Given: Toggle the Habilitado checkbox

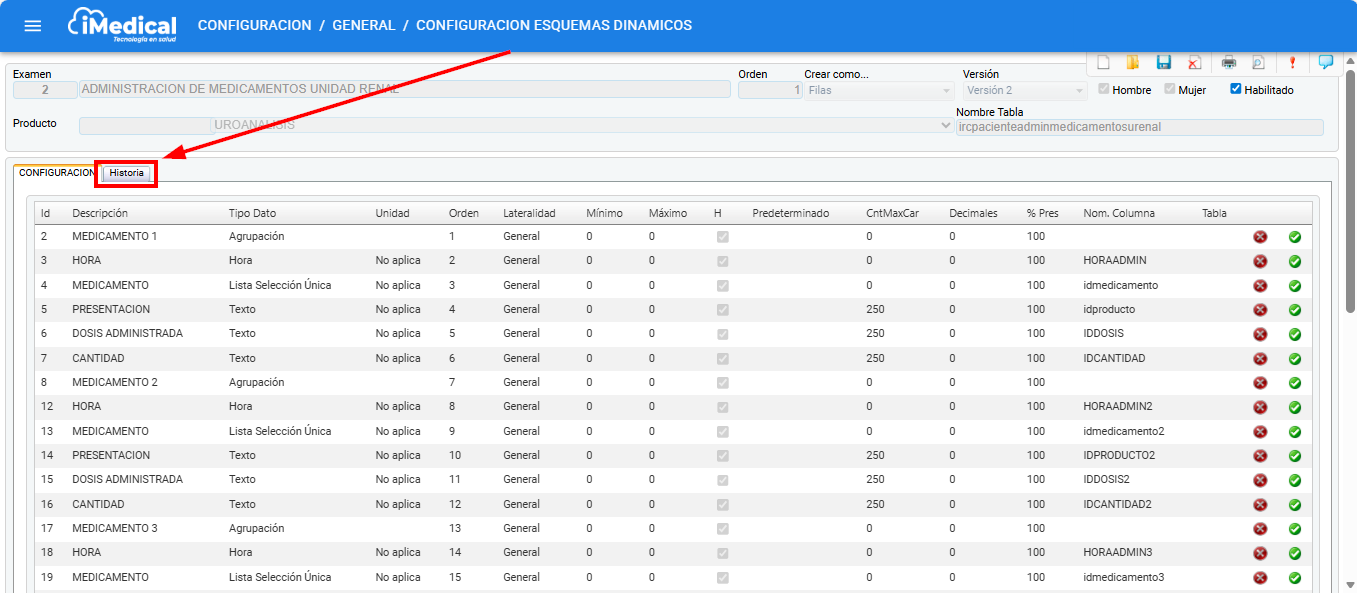Looking at the screenshot, I should pyautogui.click(x=1236, y=89).
